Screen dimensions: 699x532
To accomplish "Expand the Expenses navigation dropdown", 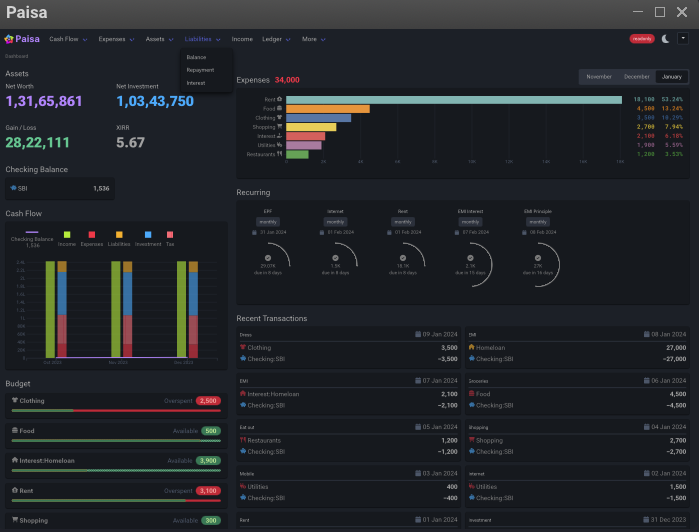I will tap(116, 39).
